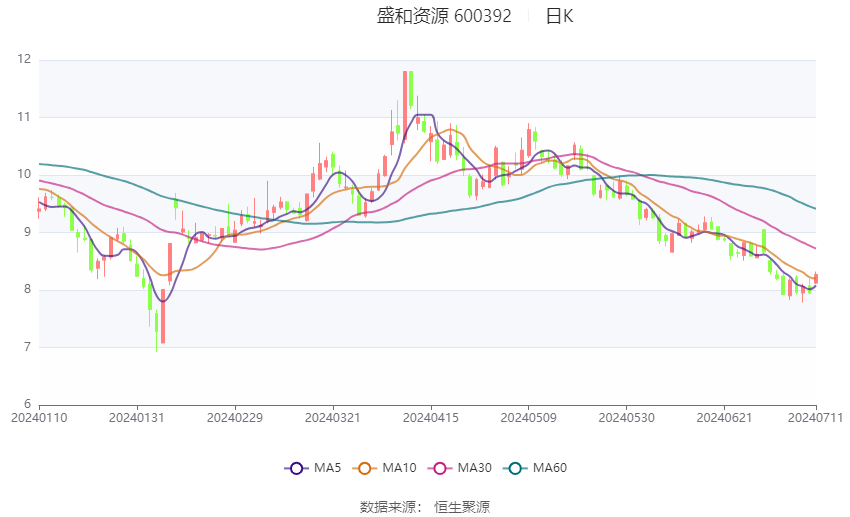This screenshot has width=850, height=517.
Task: Click the x-axis date label 20240321
Action: 332,418
